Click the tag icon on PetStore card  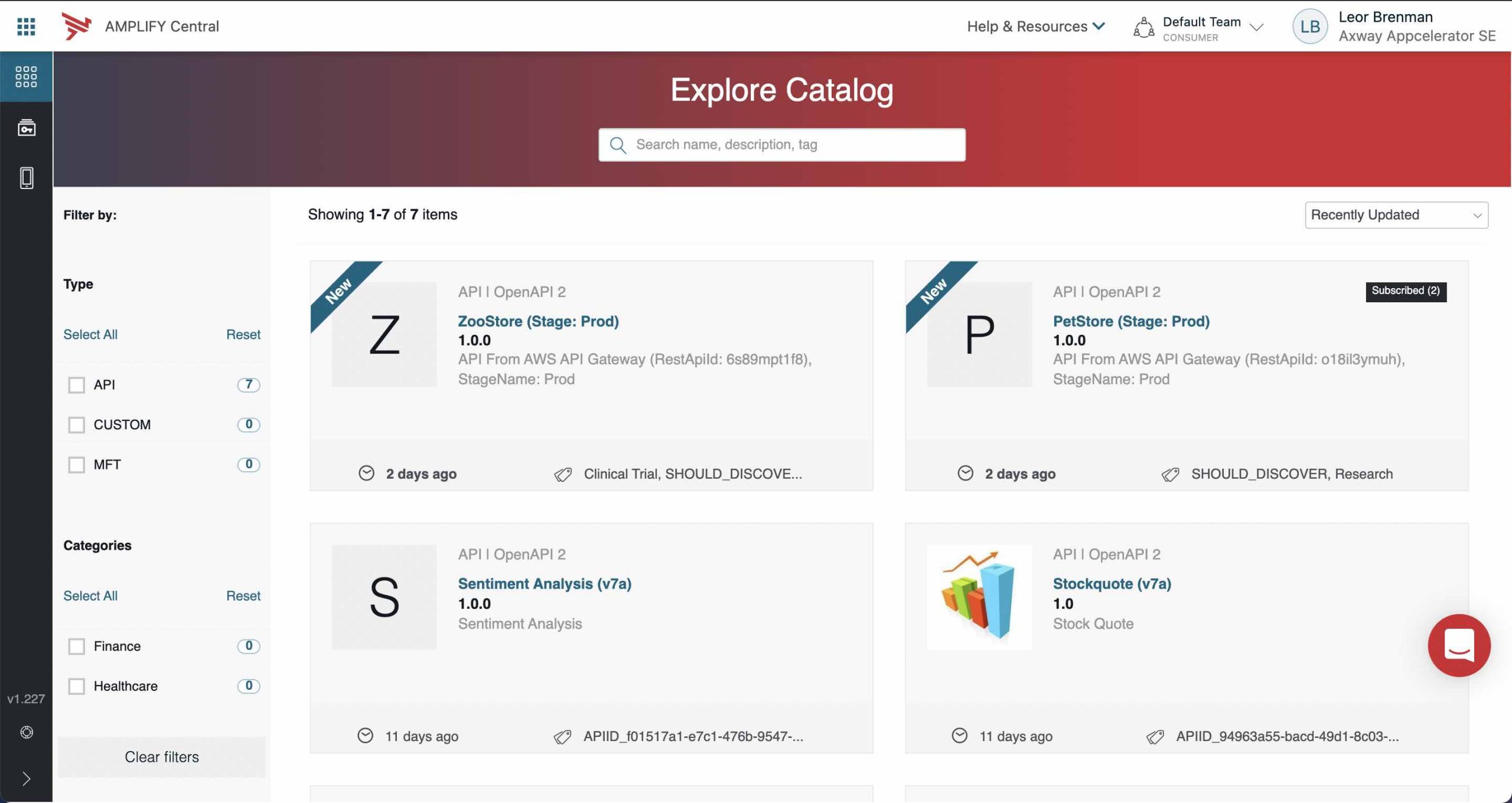1170,474
